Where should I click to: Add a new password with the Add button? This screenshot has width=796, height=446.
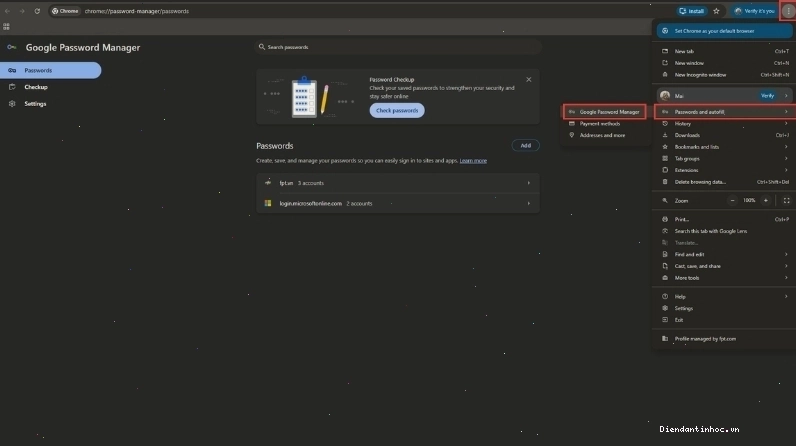(x=525, y=146)
